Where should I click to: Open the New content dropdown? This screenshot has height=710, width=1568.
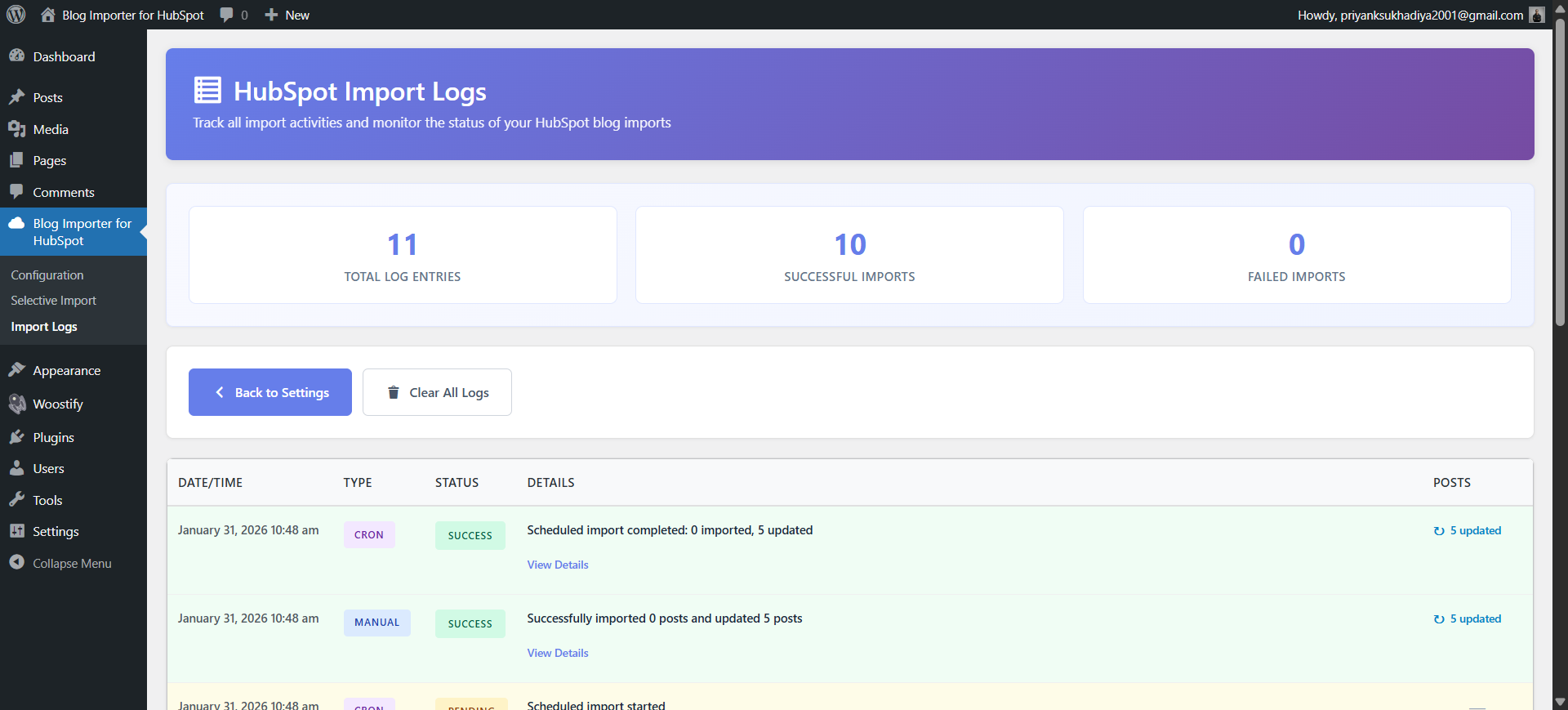point(287,15)
